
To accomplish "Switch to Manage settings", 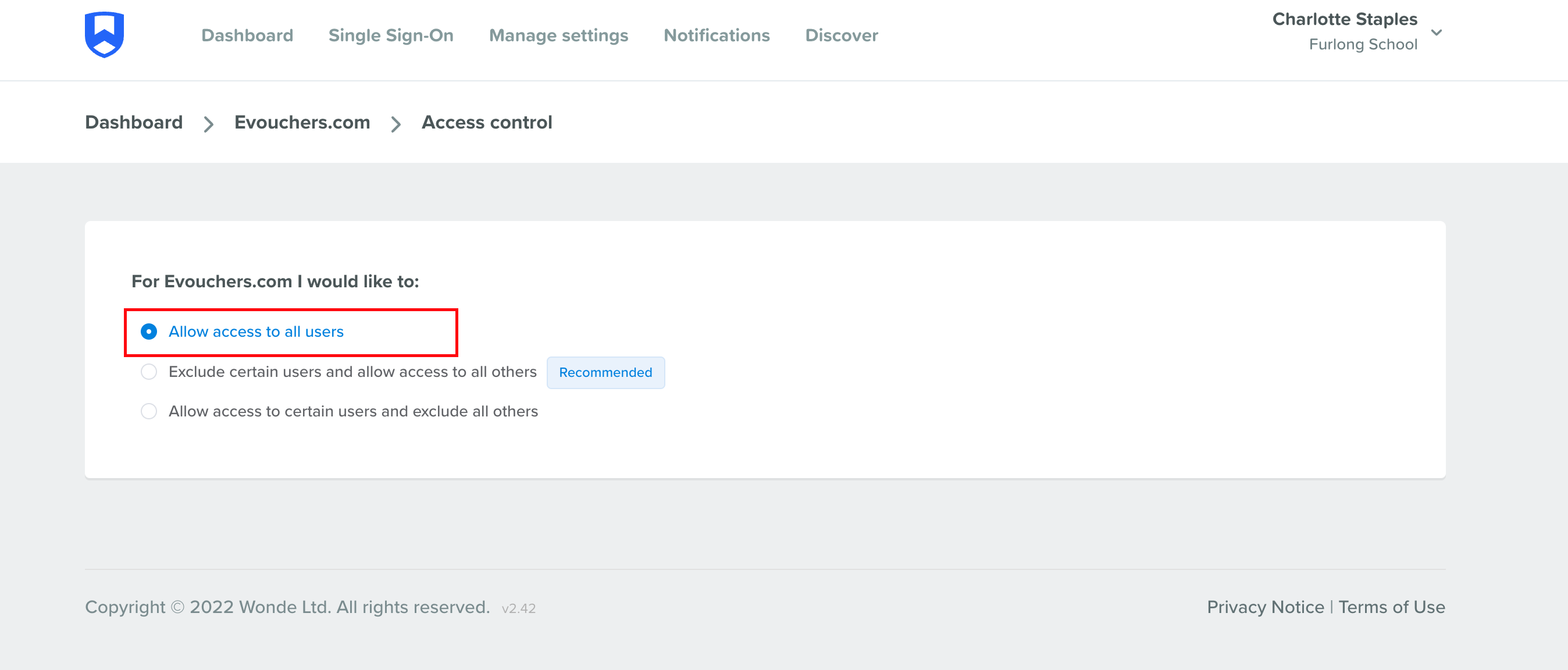I will [558, 35].
